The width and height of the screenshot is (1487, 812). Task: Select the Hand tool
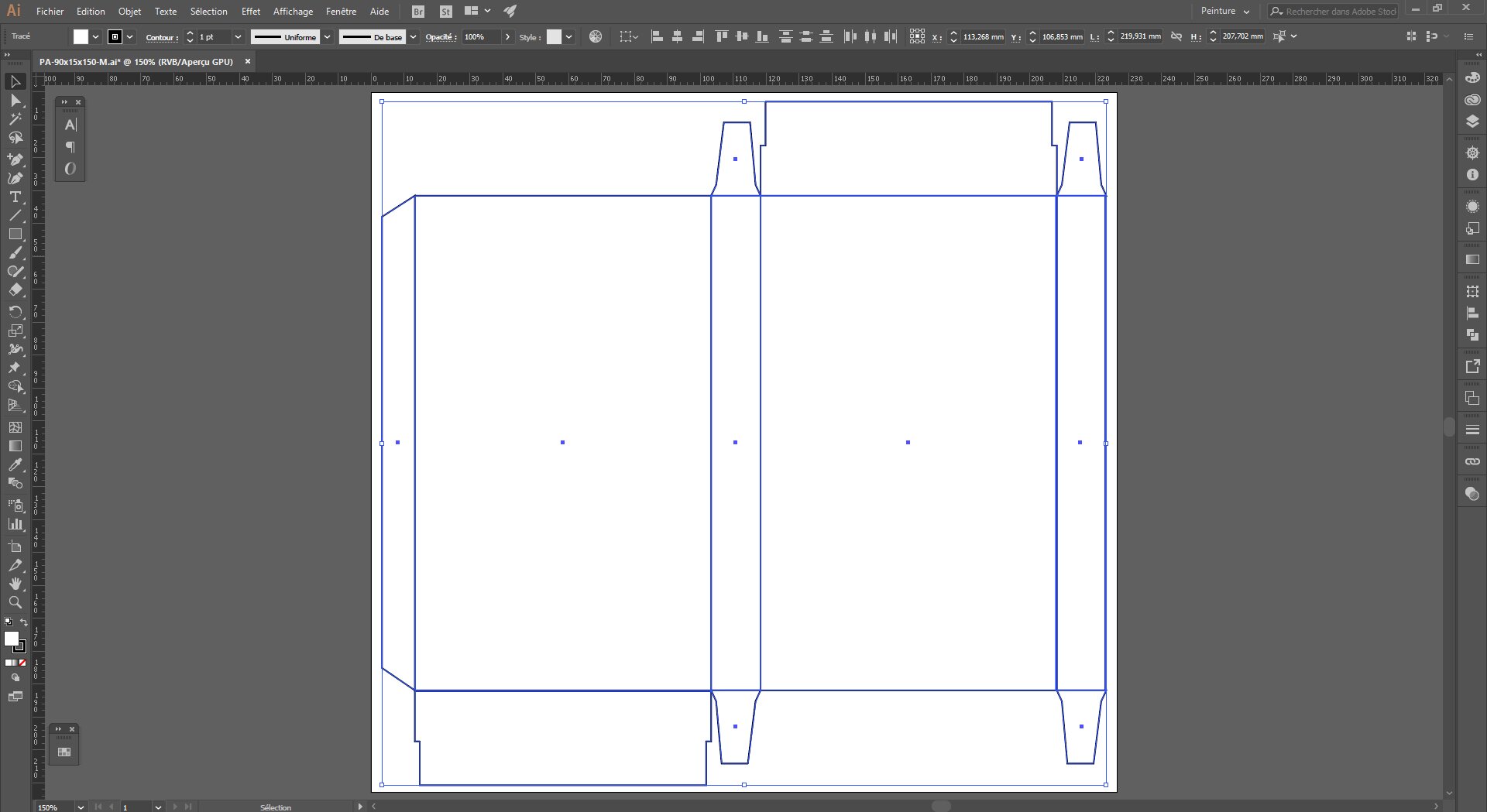tap(15, 584)
